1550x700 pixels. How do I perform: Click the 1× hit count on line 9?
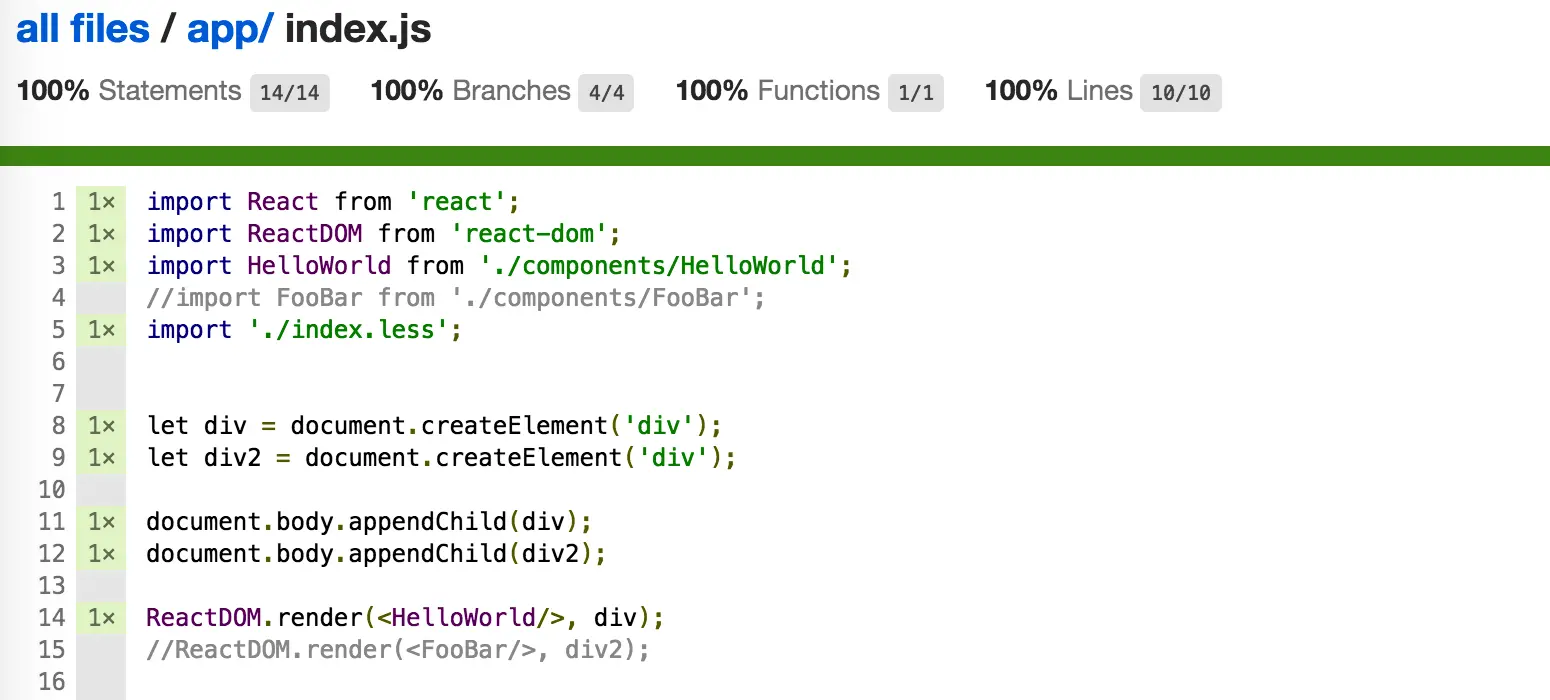point(101,458)
